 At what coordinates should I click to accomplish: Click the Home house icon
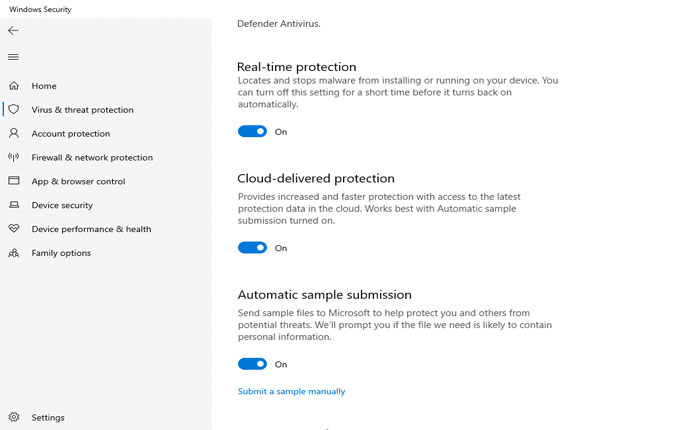14,86
